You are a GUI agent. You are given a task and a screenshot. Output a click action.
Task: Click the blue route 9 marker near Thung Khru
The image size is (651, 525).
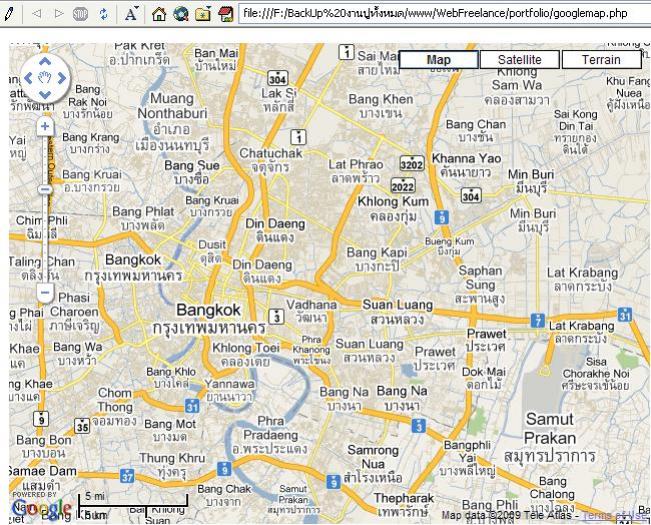(224, 469)
